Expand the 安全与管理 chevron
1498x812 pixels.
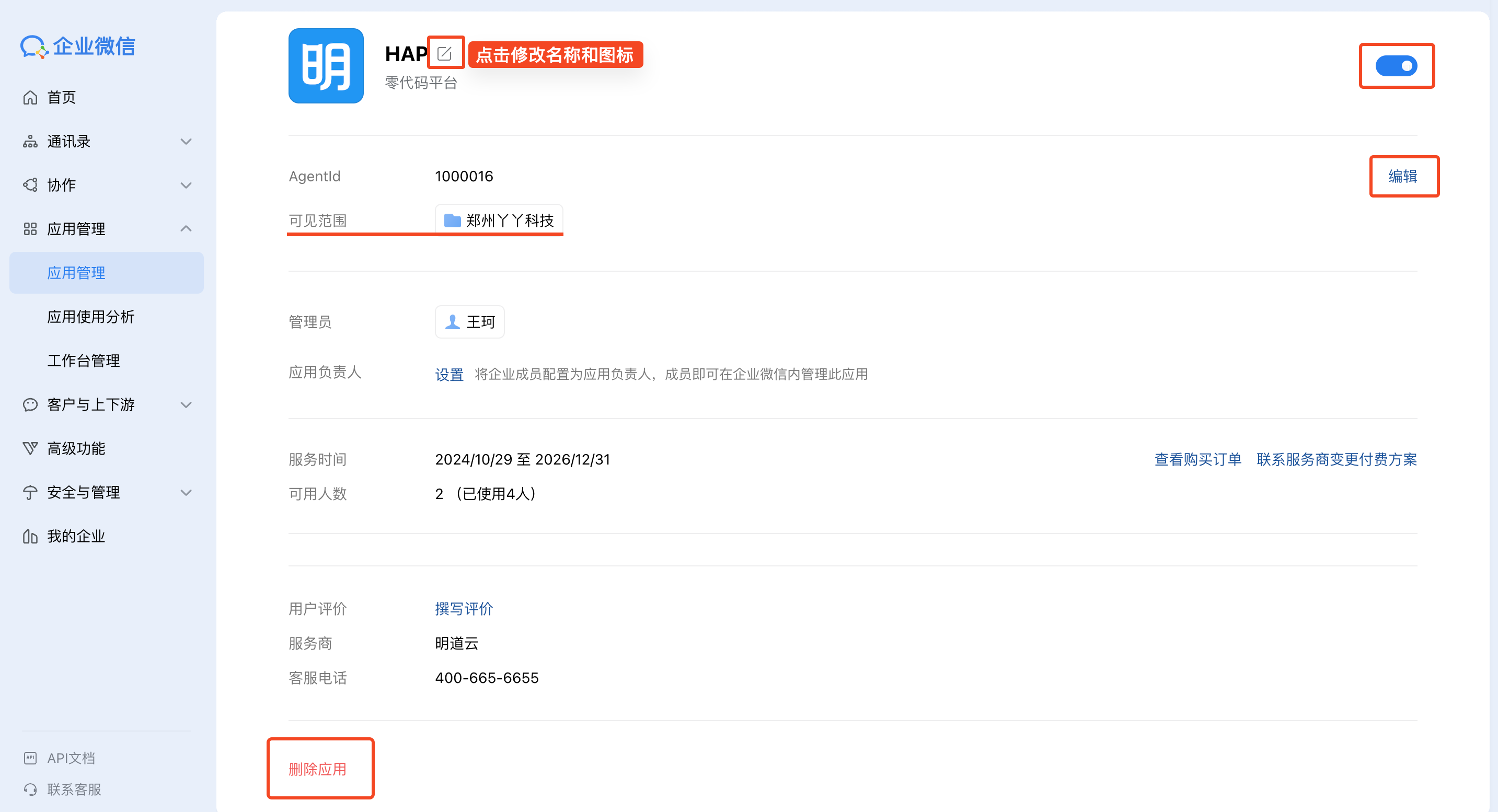click(186, 492)
